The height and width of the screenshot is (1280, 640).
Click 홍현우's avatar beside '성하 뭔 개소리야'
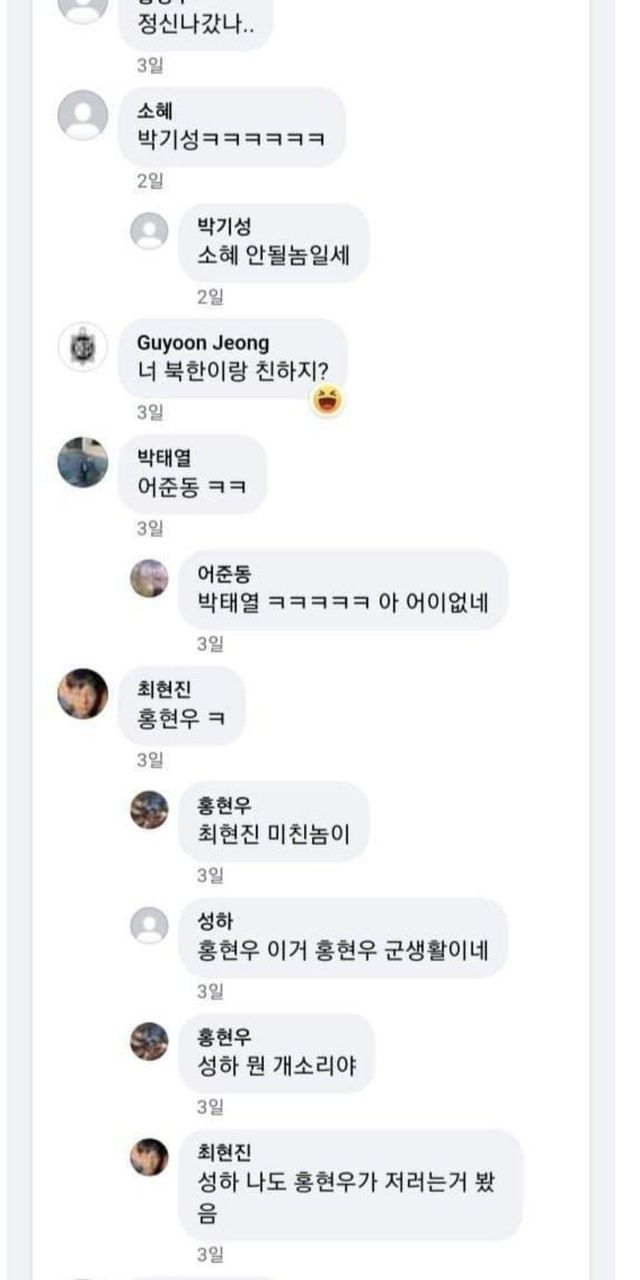coord(150,1041)
